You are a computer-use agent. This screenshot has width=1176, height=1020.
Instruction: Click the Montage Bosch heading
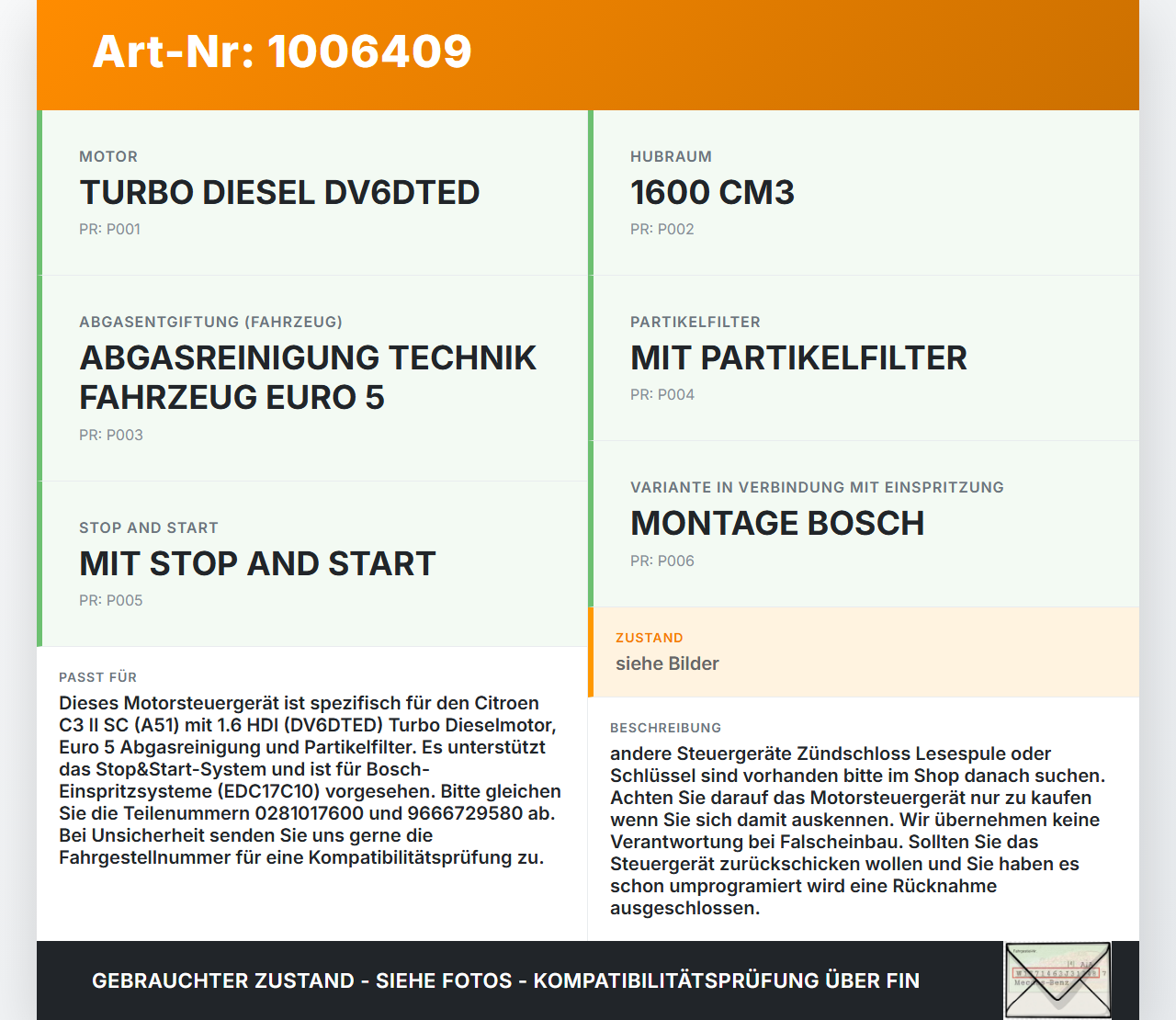(777, 524)
